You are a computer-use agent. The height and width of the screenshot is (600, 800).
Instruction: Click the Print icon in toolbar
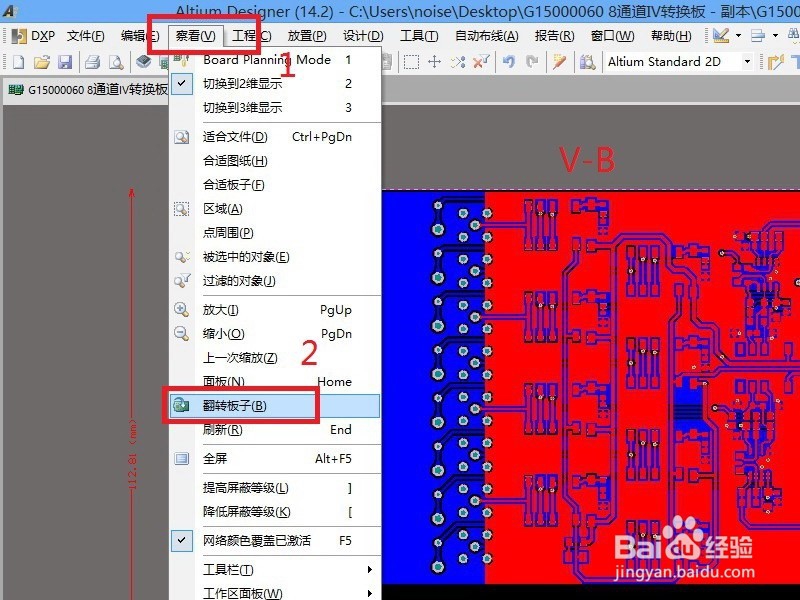(x=92, y=62)
